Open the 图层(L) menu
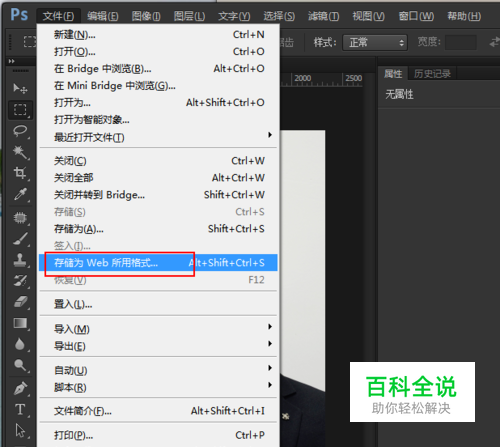This screenshot has width=500, height=447. coord(189,16)
